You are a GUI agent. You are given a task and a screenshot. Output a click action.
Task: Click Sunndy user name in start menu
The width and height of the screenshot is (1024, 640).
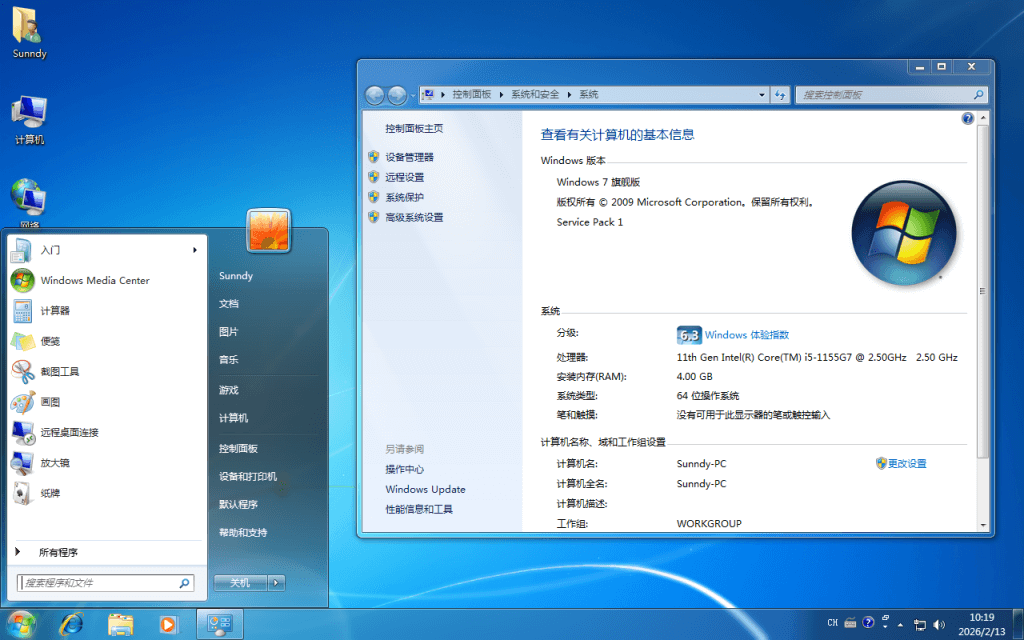tap(236, 276)
